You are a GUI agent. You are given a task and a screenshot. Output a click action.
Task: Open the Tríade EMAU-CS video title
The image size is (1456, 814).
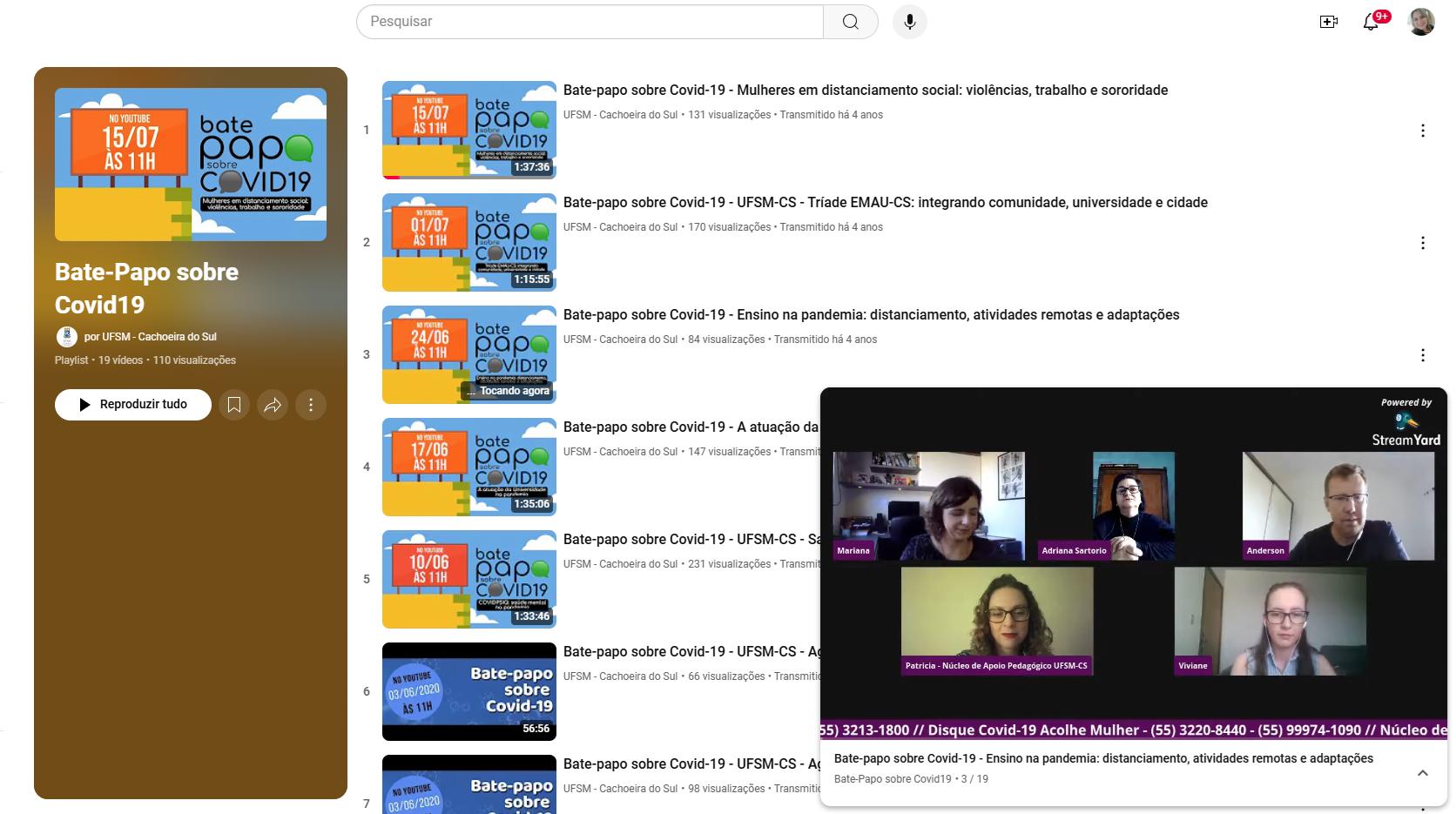coord(885,203)
